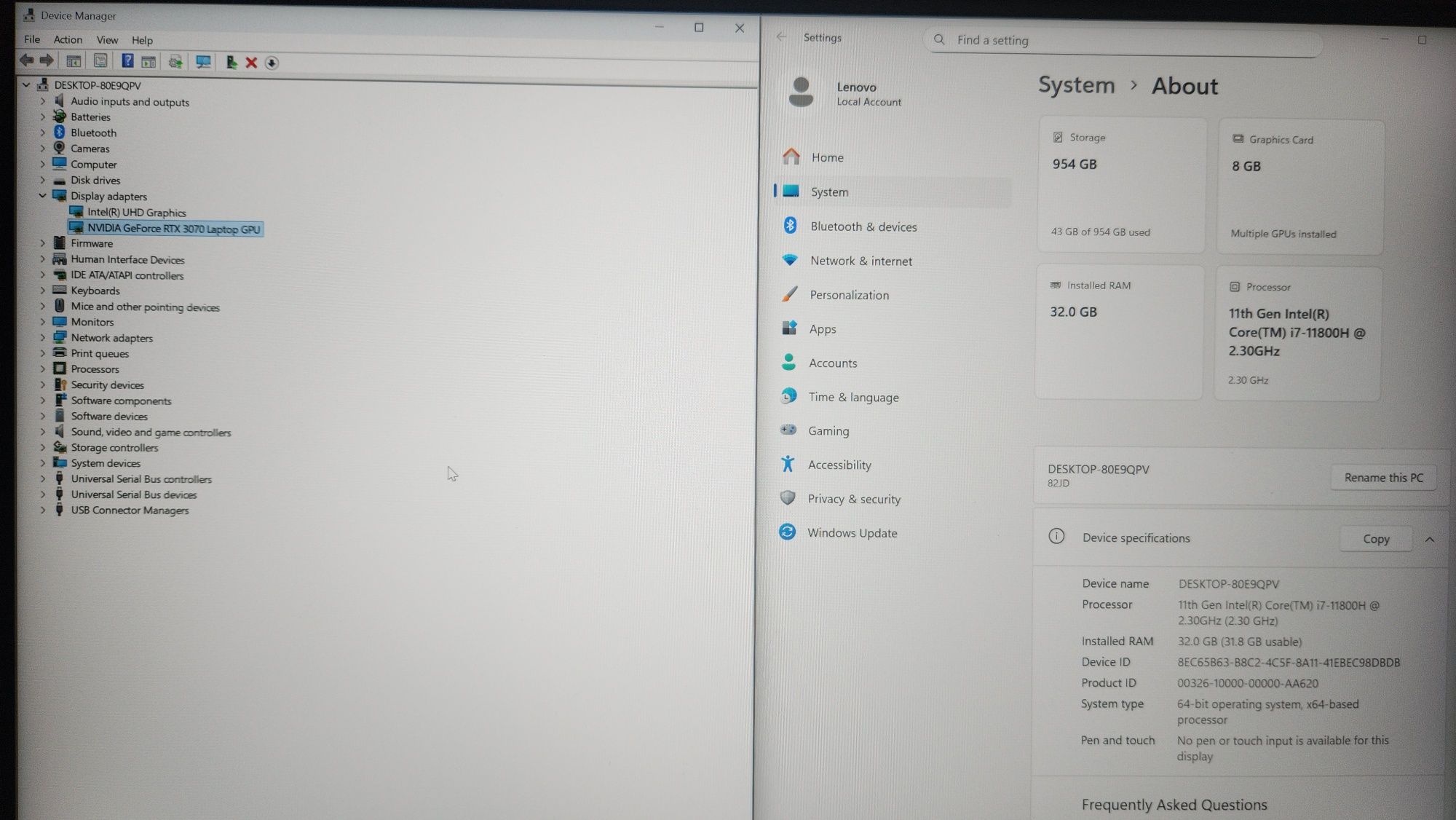Viewport: 1456px width, 820px height.
Task: Click Show/Hide Action Pane toolbar icon
Action: 149,62
